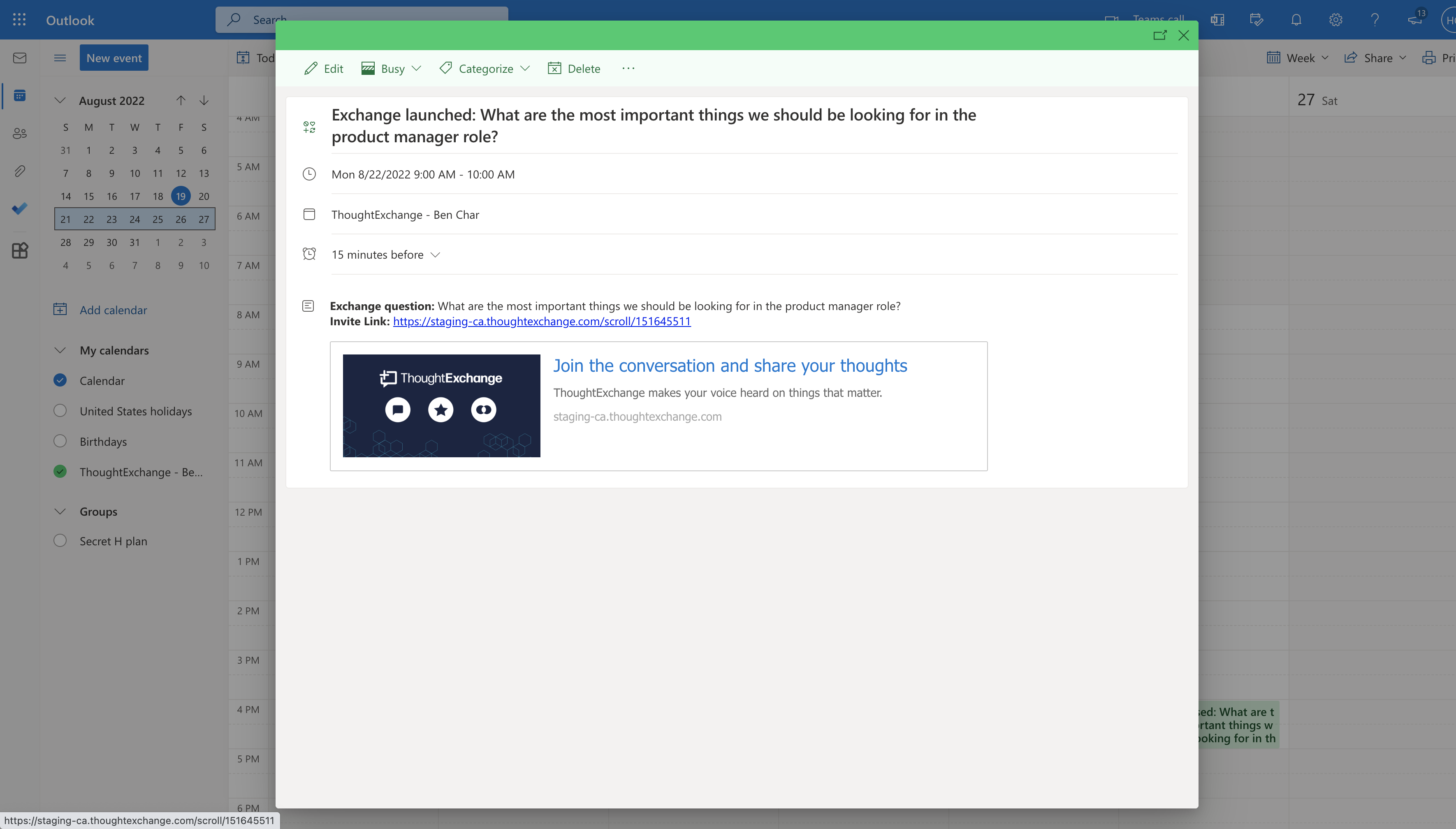Viewport: 1456px width, 829px height.
Task: Toggle ThoughtExchange calendar visibility
Action: 60,471
